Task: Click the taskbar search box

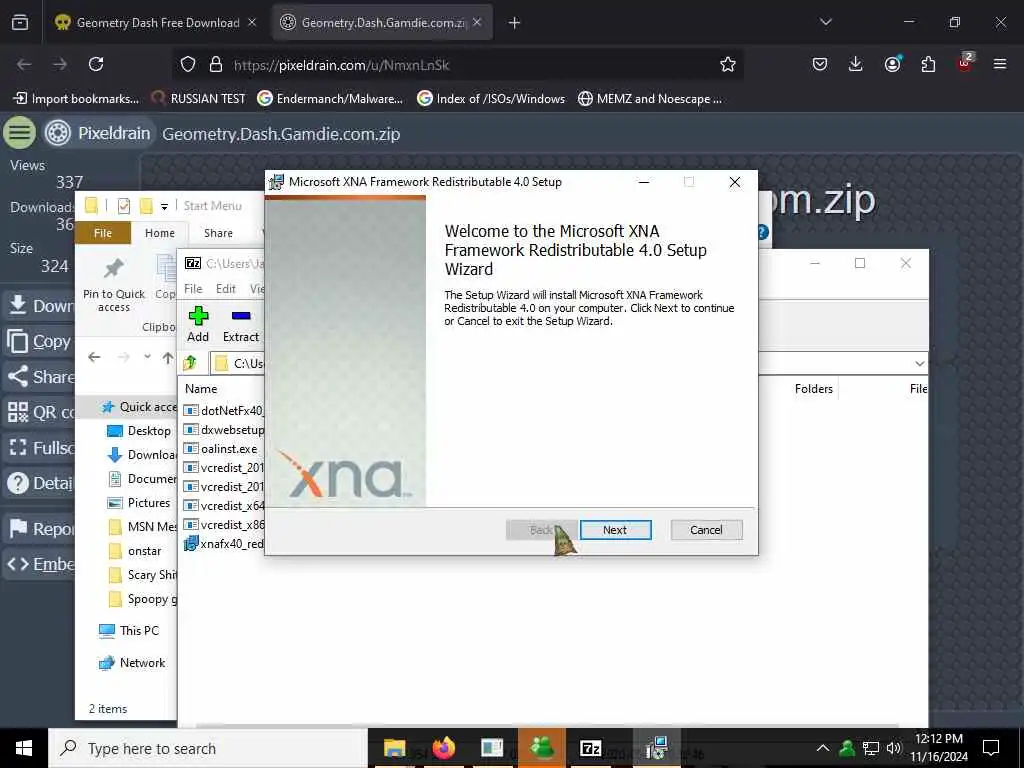Action: coord(208,748)
